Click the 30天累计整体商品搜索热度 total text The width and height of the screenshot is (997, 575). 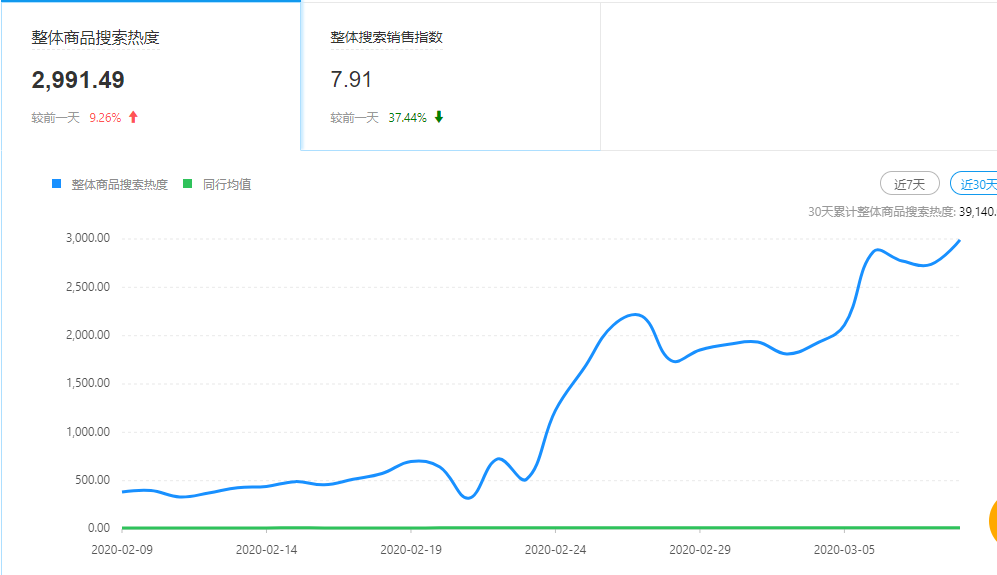tap(902, 212)
